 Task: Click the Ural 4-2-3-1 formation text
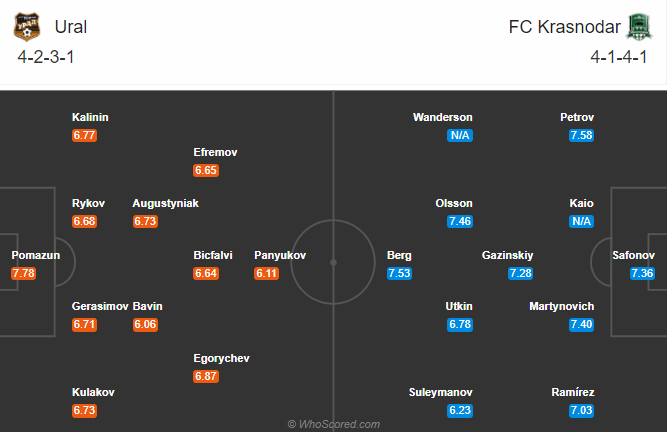(x=46, y=57)
